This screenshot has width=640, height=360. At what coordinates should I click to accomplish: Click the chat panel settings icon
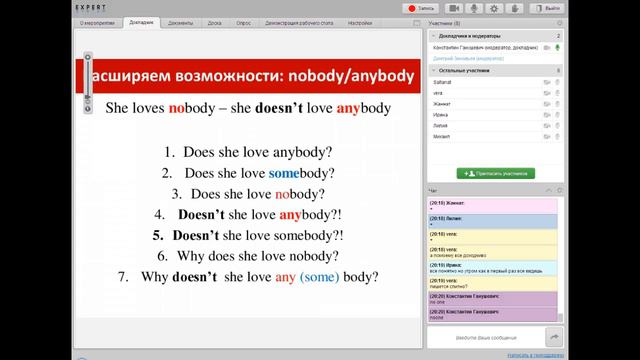560,190
